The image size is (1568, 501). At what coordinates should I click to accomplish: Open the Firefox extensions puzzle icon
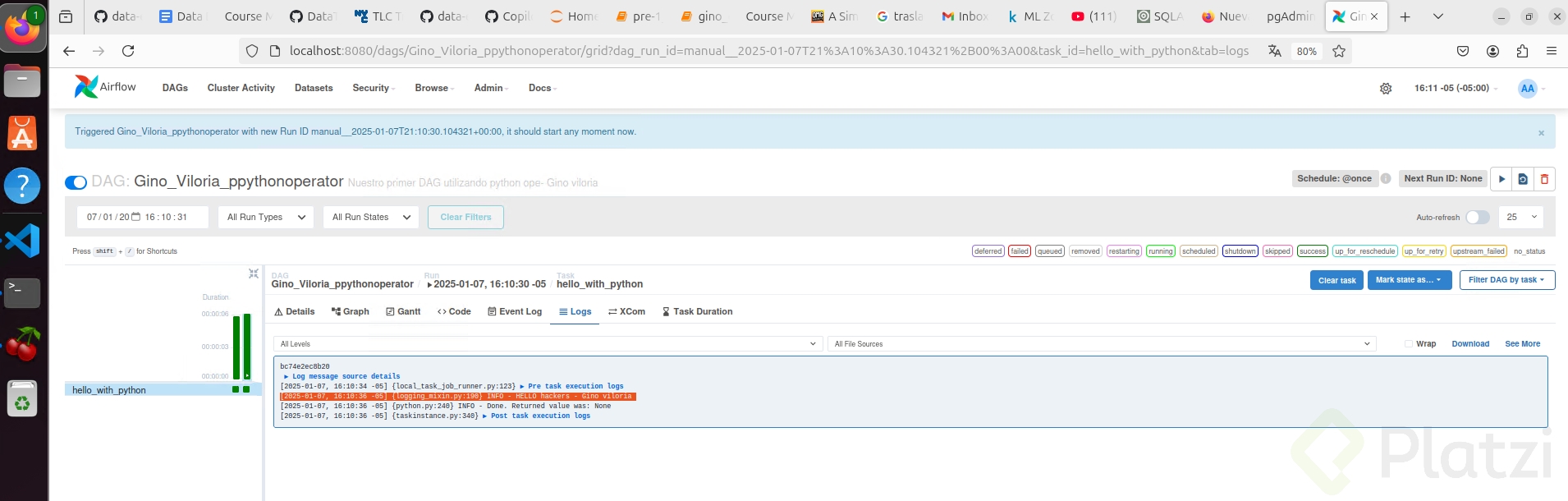pos(1522,51)
